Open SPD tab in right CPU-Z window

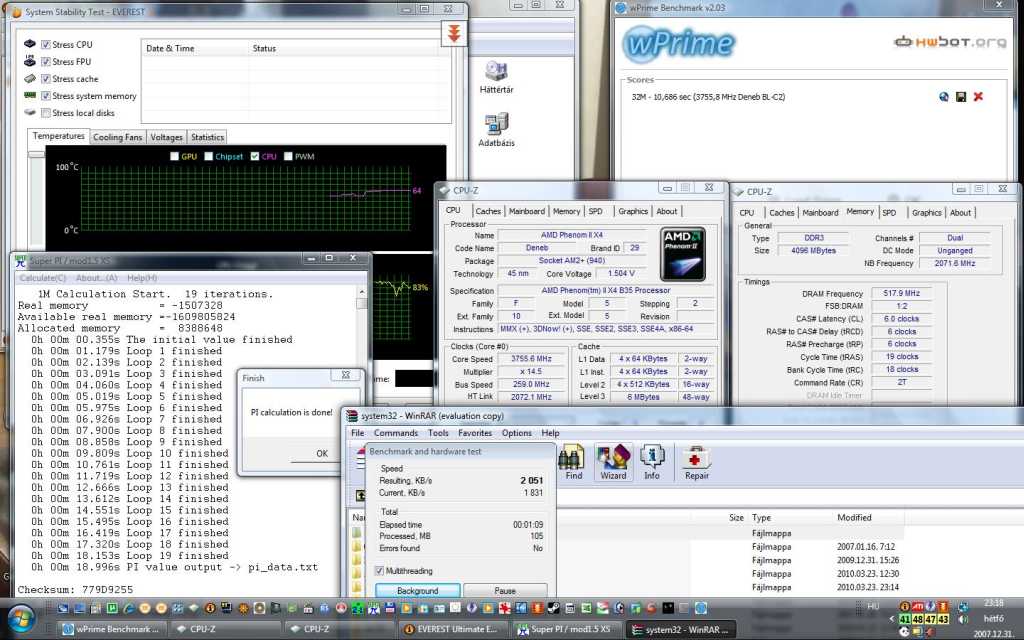pos(889,213)
